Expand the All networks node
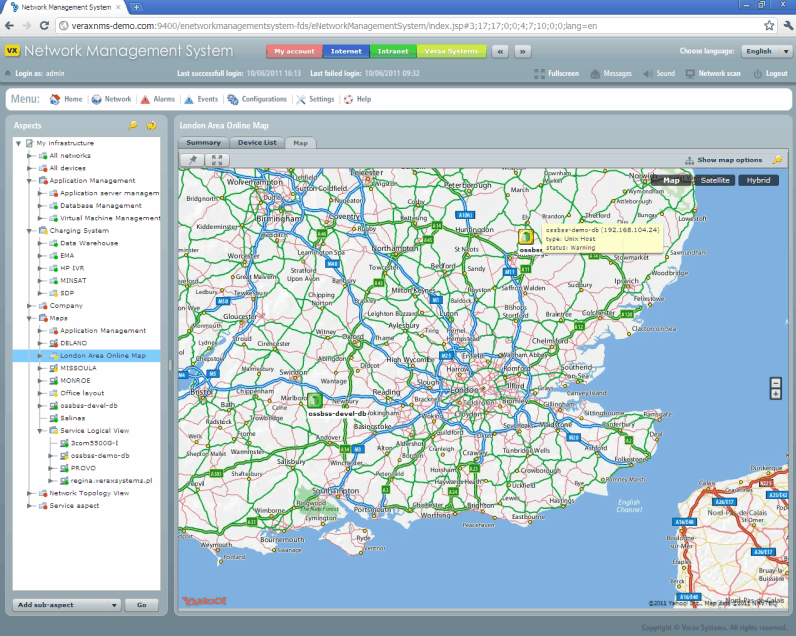Image resolution: width=796 pixels, height=636 pixels. coord(29,156)
